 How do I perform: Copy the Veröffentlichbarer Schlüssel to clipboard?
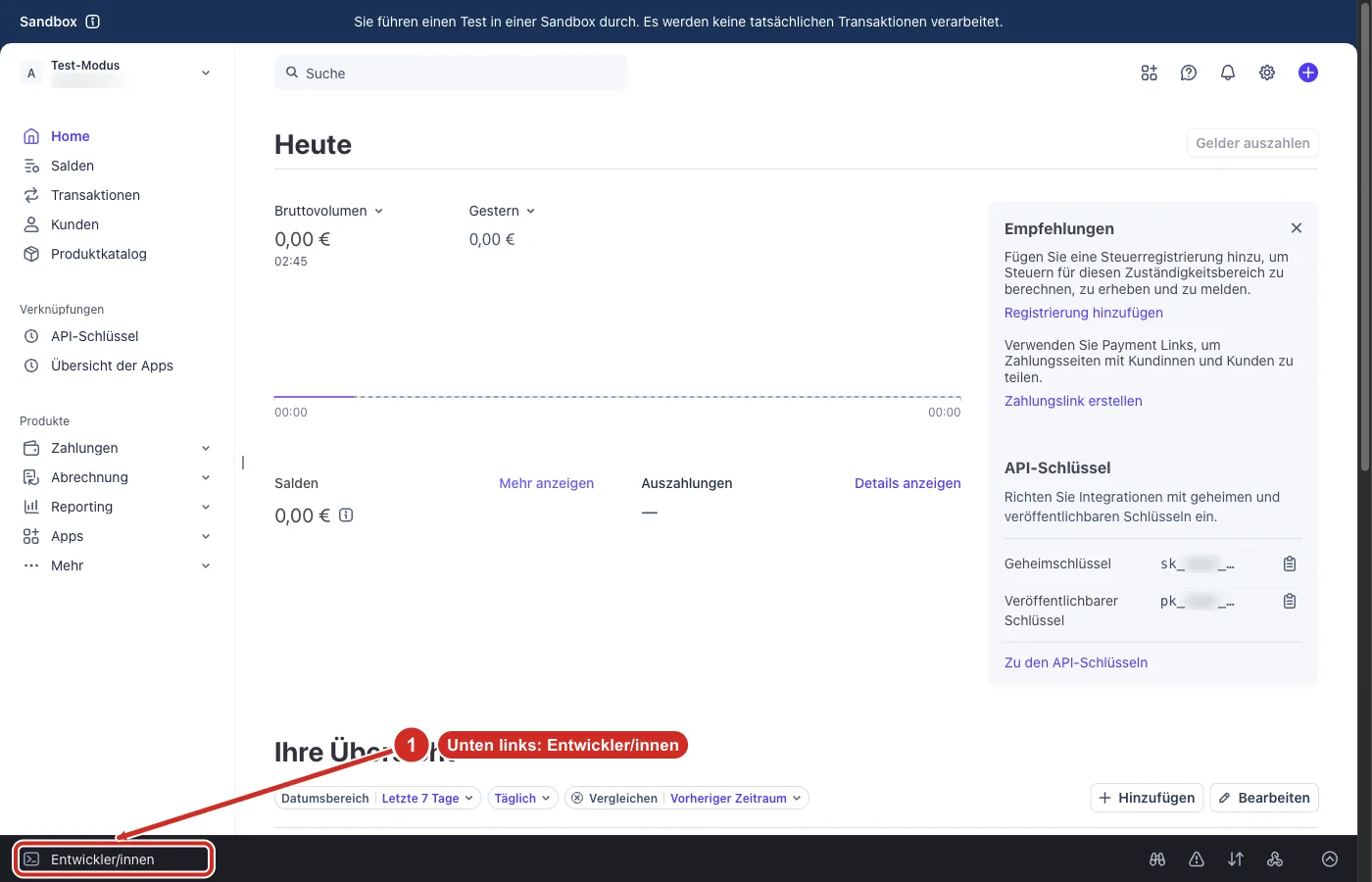[1290, 601]
